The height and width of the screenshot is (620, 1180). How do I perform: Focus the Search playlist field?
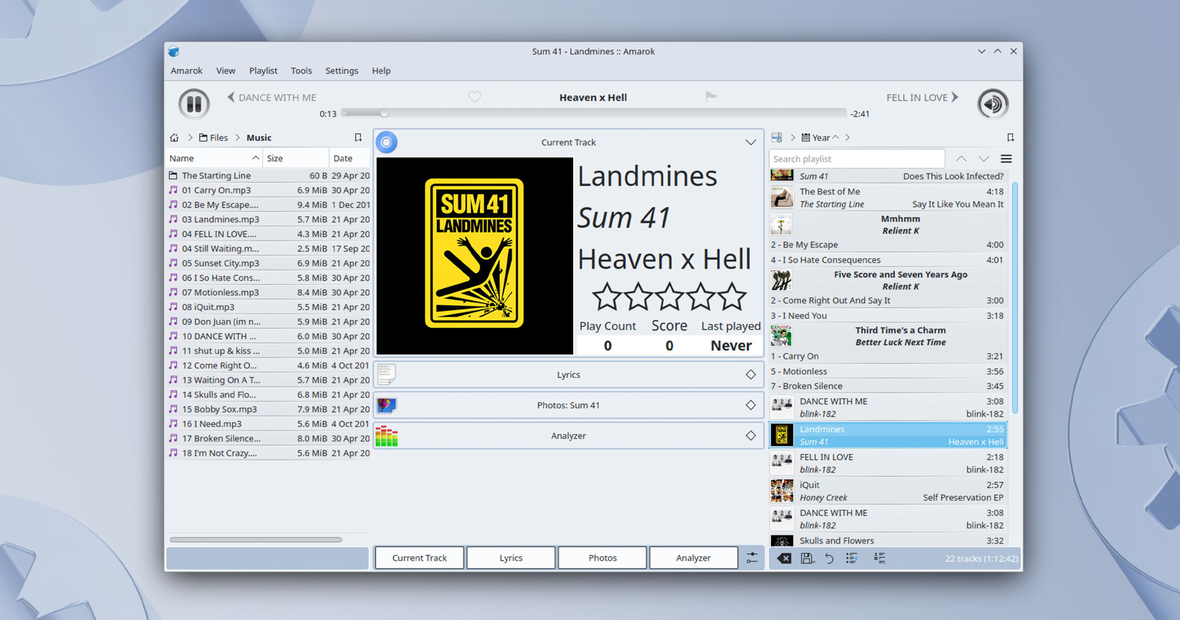click(856, 159)
